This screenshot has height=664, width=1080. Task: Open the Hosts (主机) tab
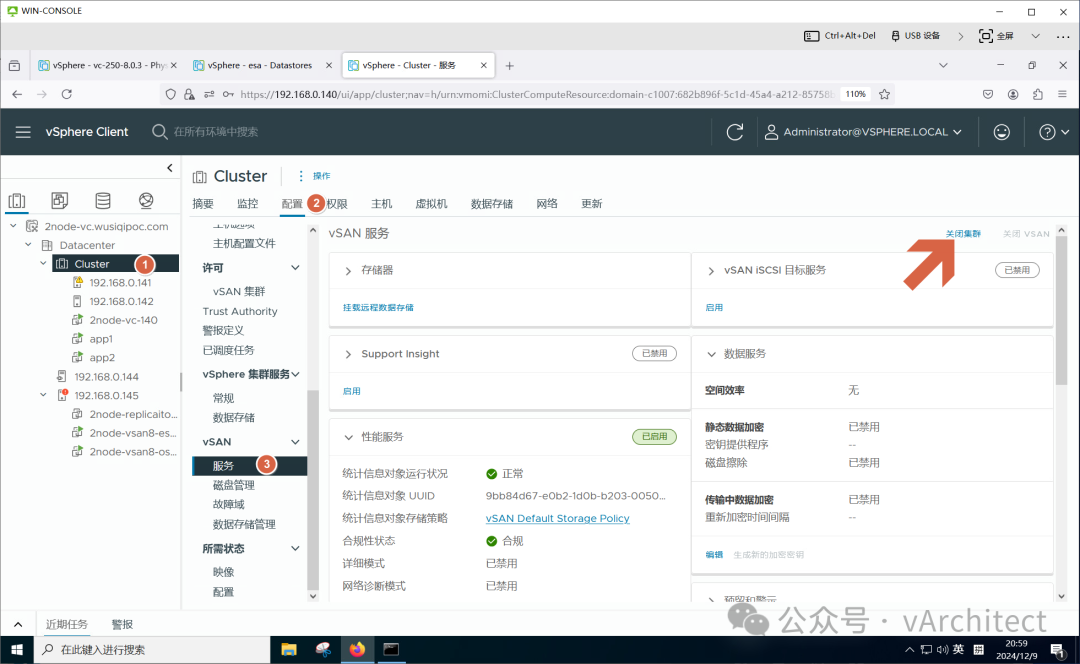click(382, 204)
